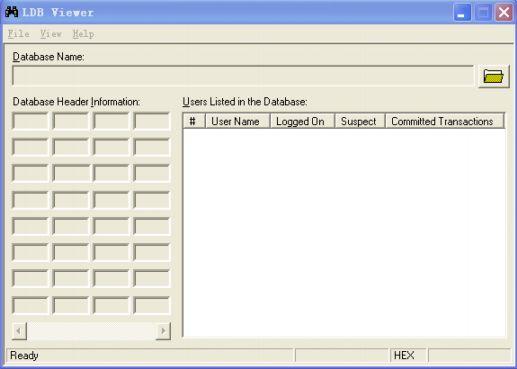Viewport: 517px width, 369px height.
Task: Minimize the LDB Viewer window
Action: click(462, 13)
